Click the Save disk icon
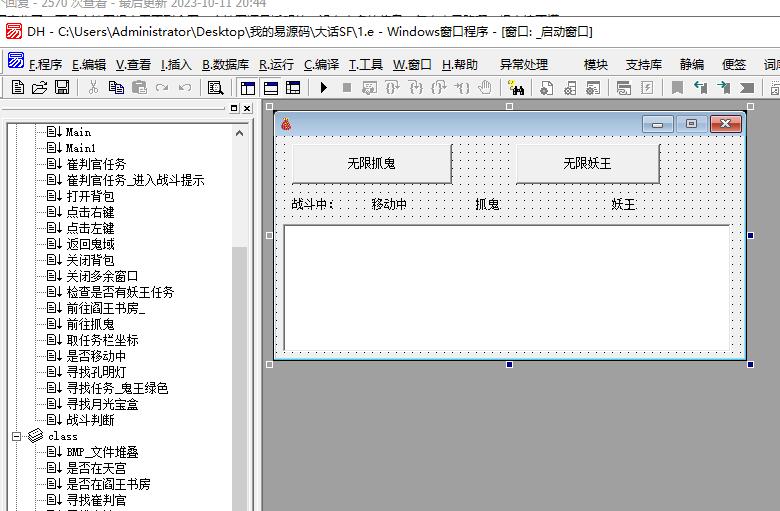 pos(62,88)
